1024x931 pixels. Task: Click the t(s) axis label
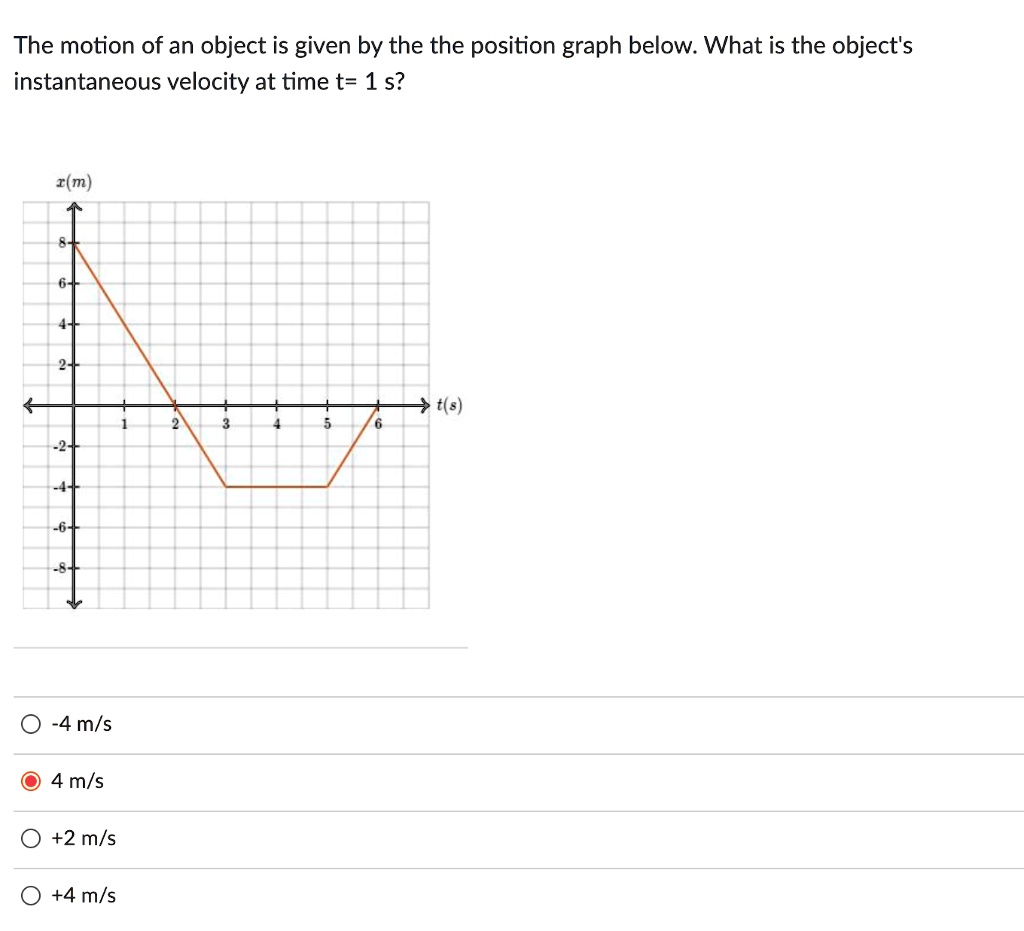pos(449,405)
